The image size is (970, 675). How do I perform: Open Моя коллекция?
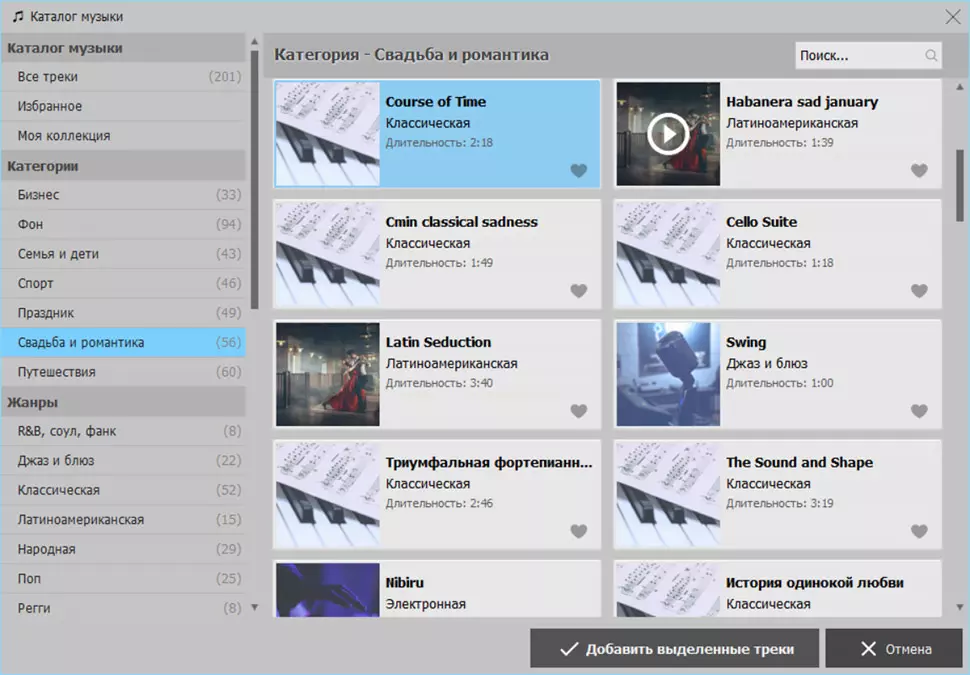123,135
